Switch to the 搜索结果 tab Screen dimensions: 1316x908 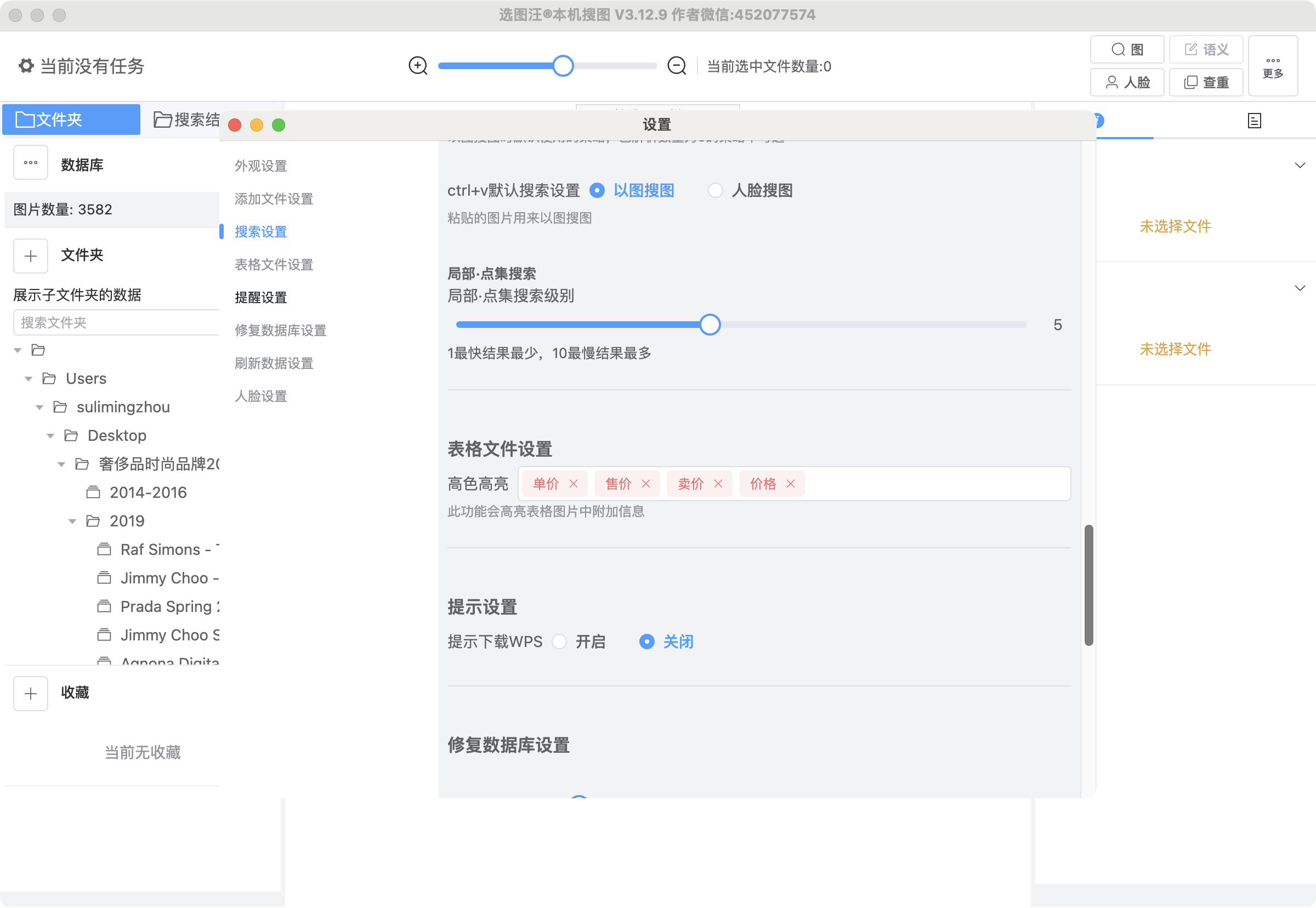[x=186, y=120]
